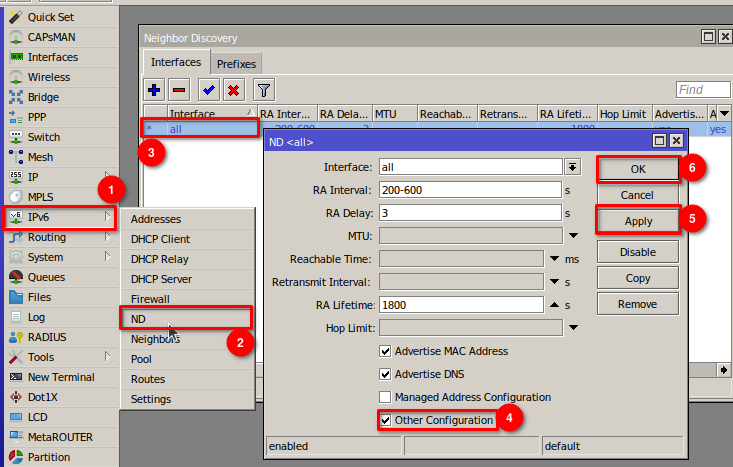733x467 pixels.
Task: Collapse the RA Lifetime field
Action: (555, 304)
